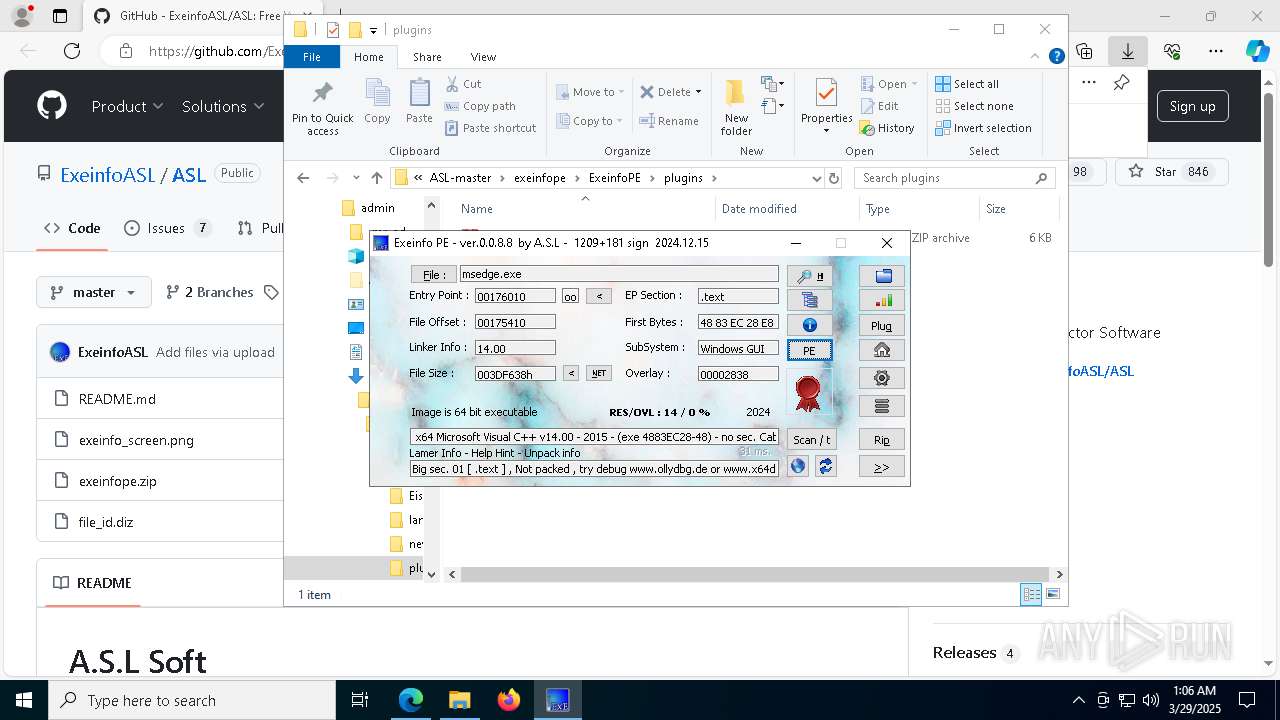Click the NET button beside File Size

[599, 373]
